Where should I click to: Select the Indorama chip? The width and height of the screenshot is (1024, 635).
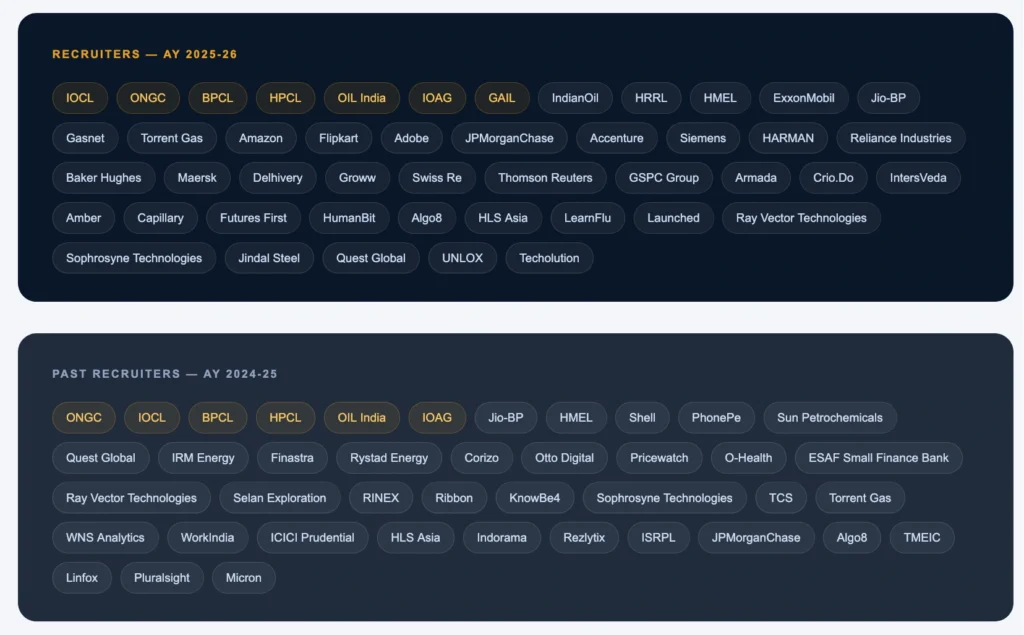pos(502,538)
